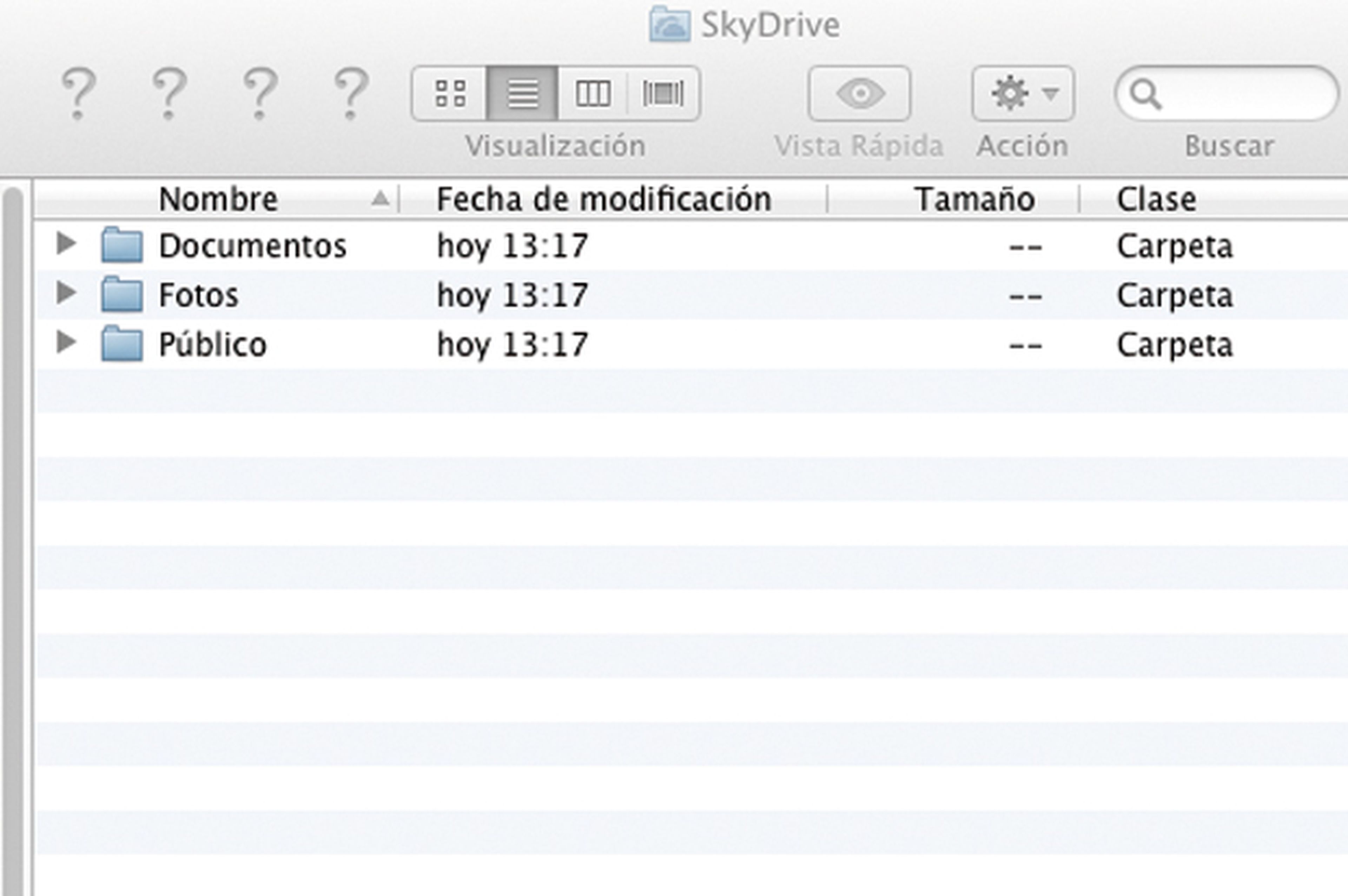Click the size dashes of Público
1348x896 pixels.
tap(1026, 346)
